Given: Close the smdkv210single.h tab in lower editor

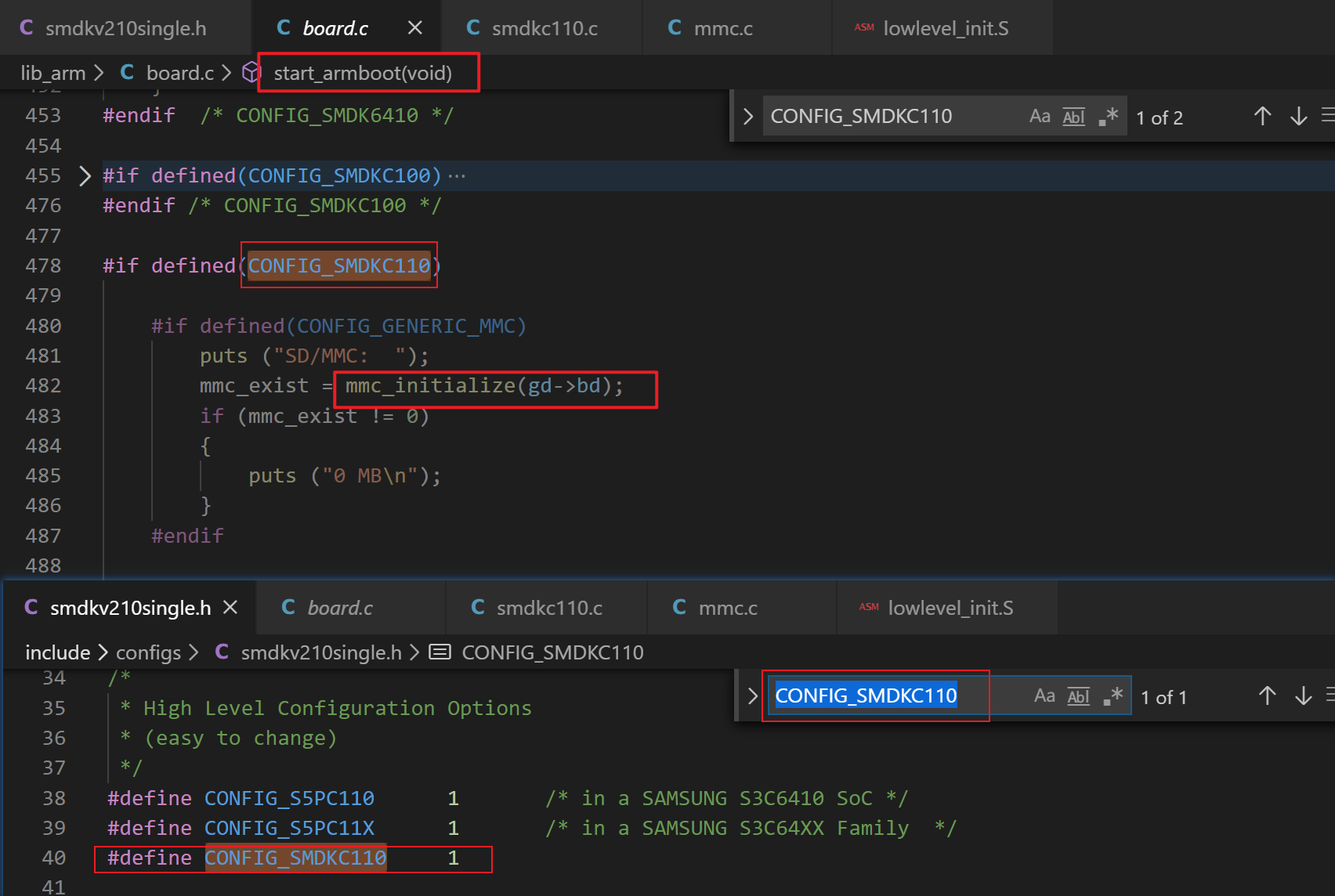Looking at the screenshot, I should (x=230, y=608).
